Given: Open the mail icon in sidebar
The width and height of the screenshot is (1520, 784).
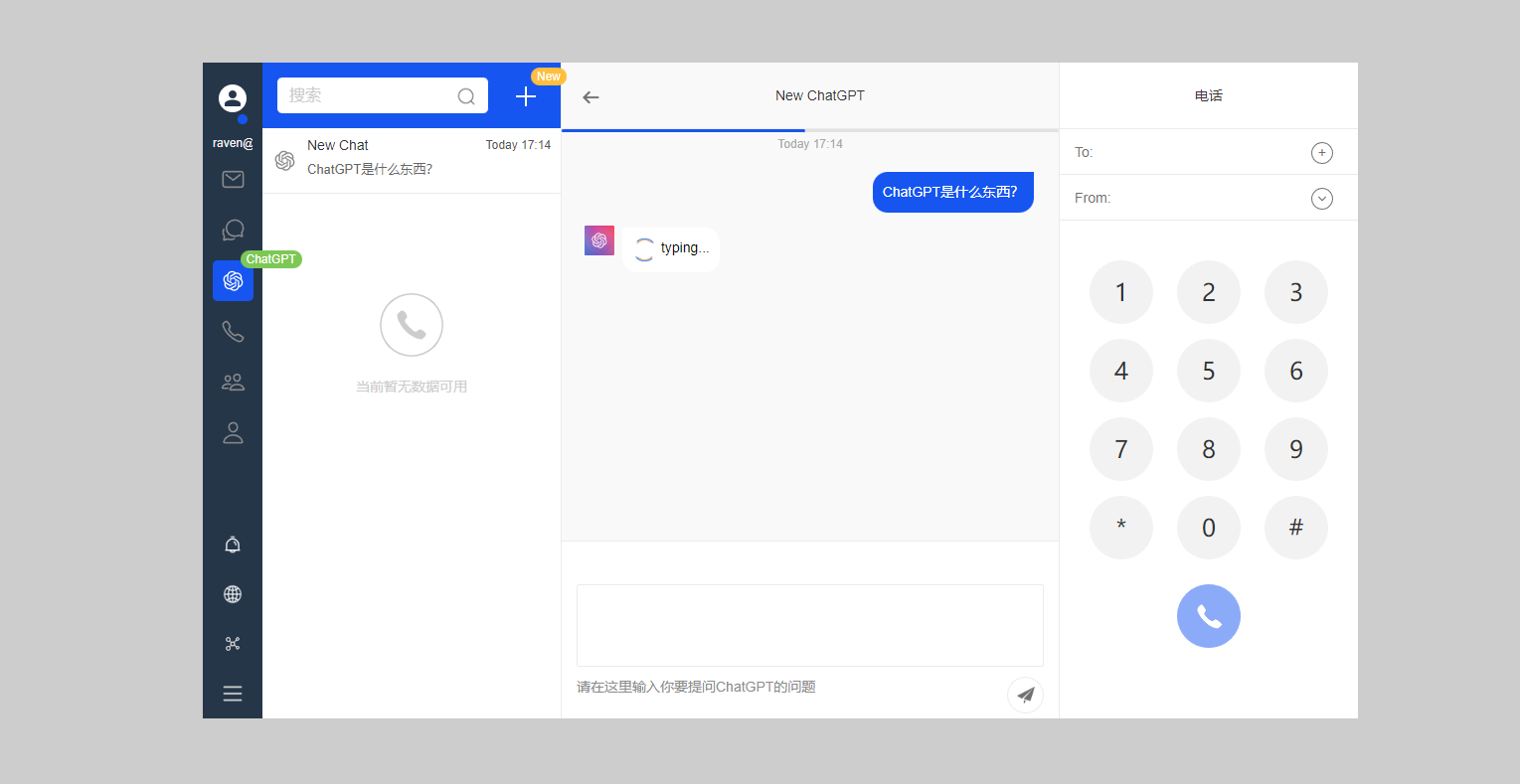Looking at the screenshot, I should pos(233,179).
